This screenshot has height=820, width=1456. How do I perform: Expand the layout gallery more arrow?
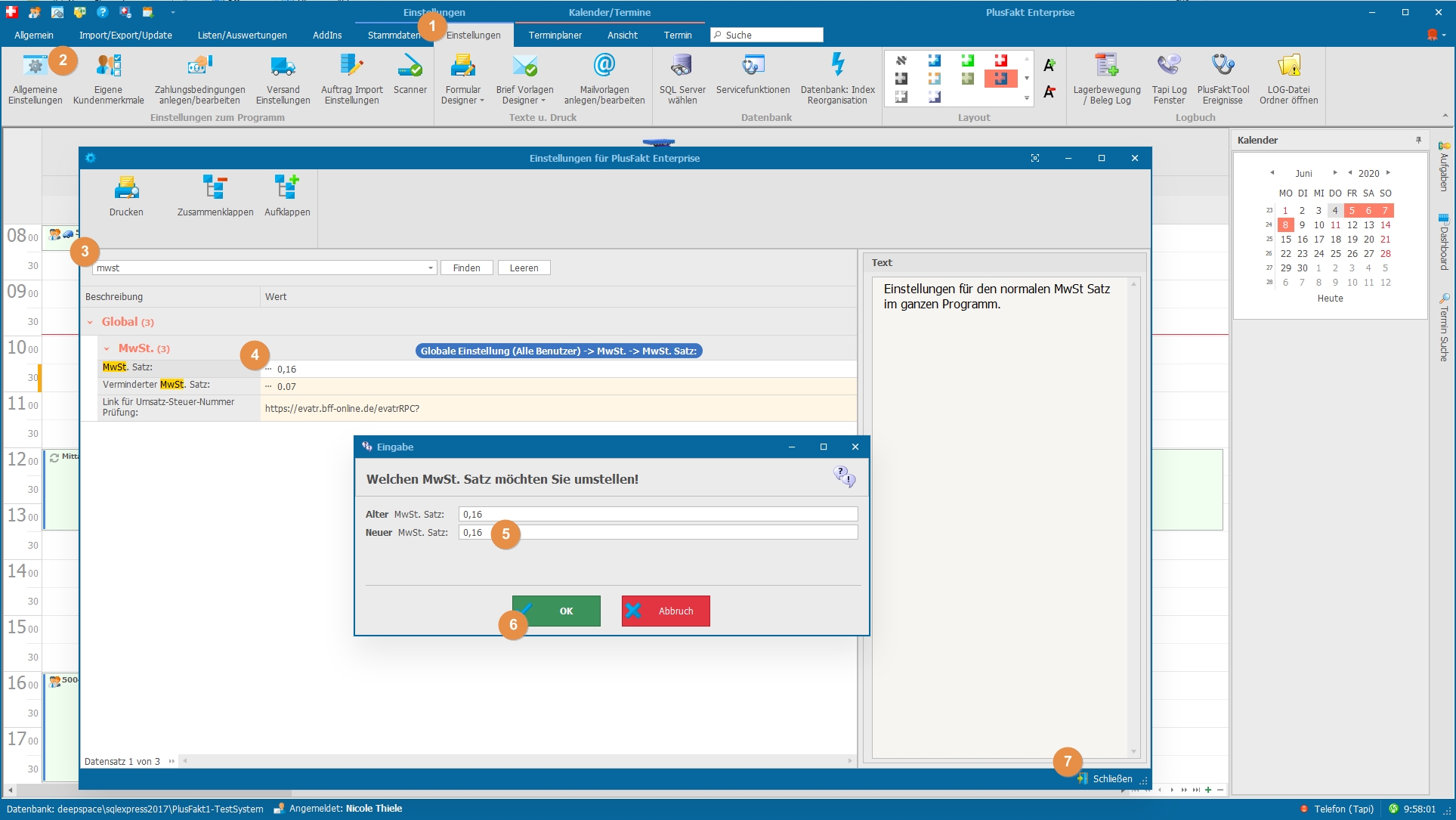coord(1026,97)
